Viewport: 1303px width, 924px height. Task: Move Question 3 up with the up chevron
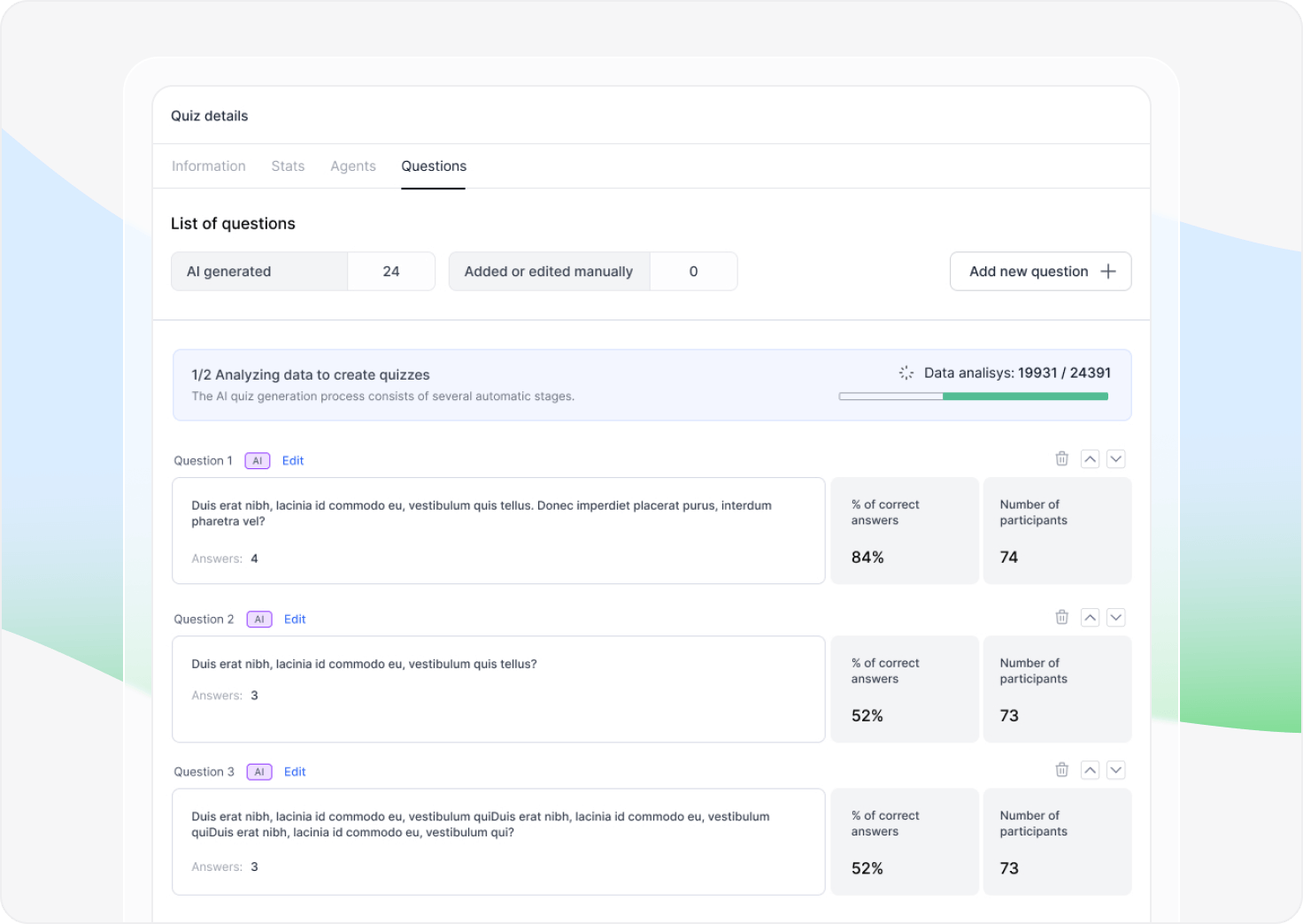(x=1090, y=770)
